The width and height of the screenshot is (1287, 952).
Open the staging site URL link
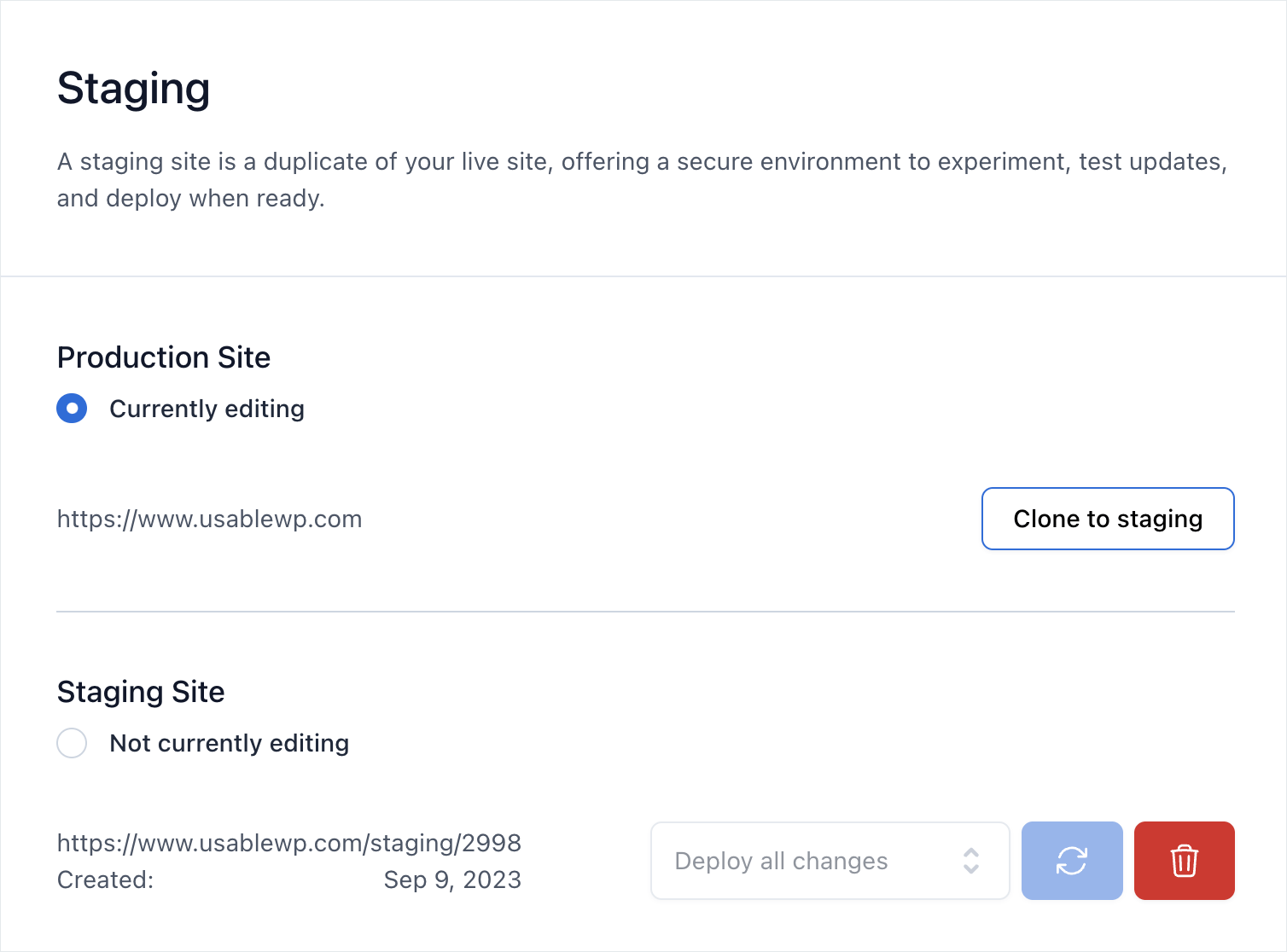[288, 843]
